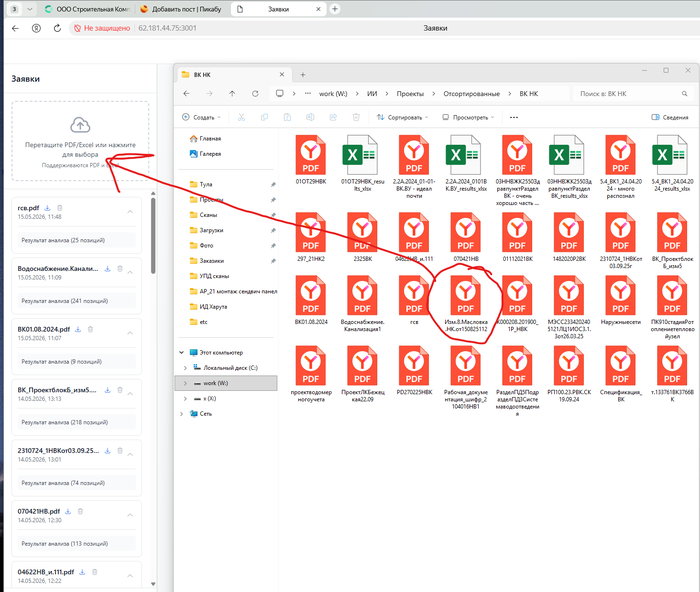
Task: Navigate to Отсортированные in the breadcrumb
Action: pos(471,94)
